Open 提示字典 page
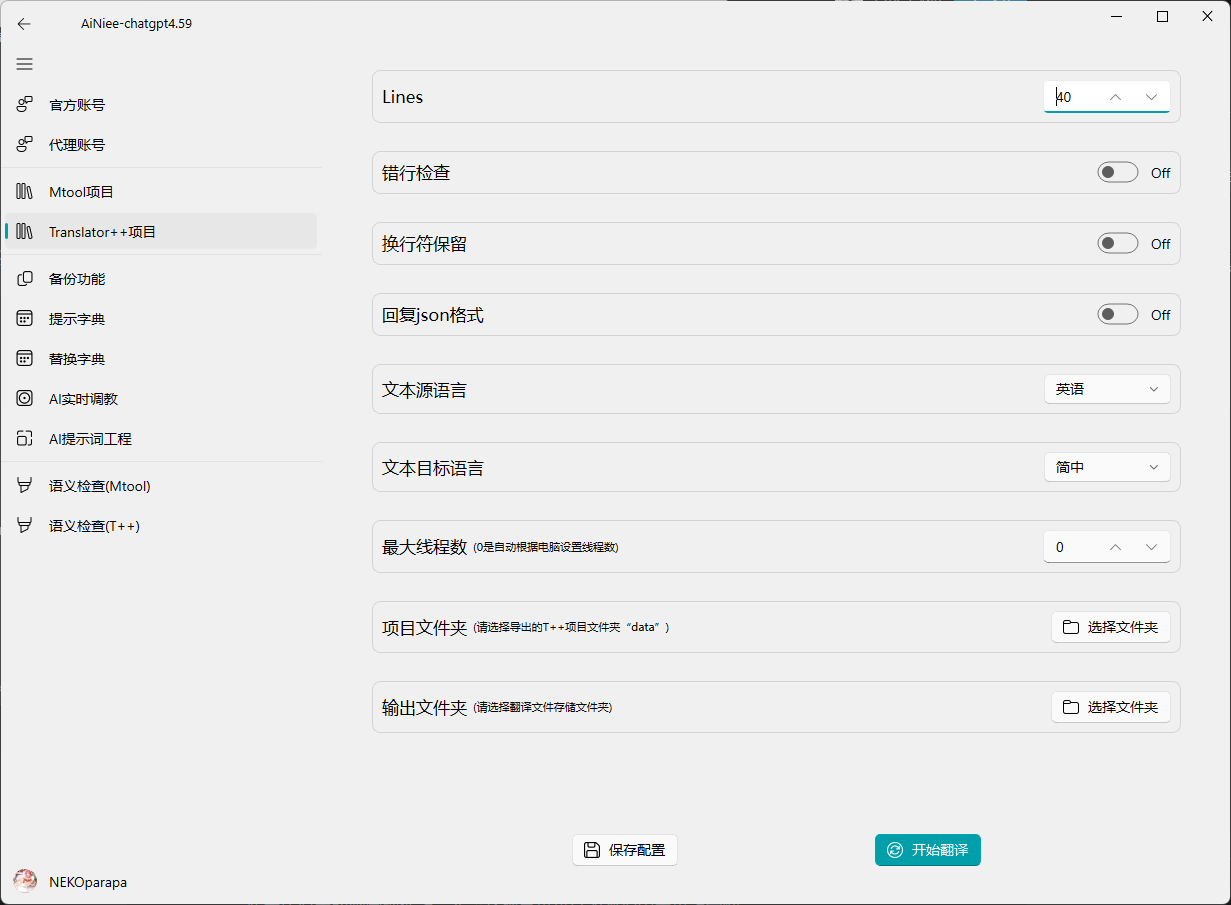This screenshot has height=905, width=1231. point(161,318)
